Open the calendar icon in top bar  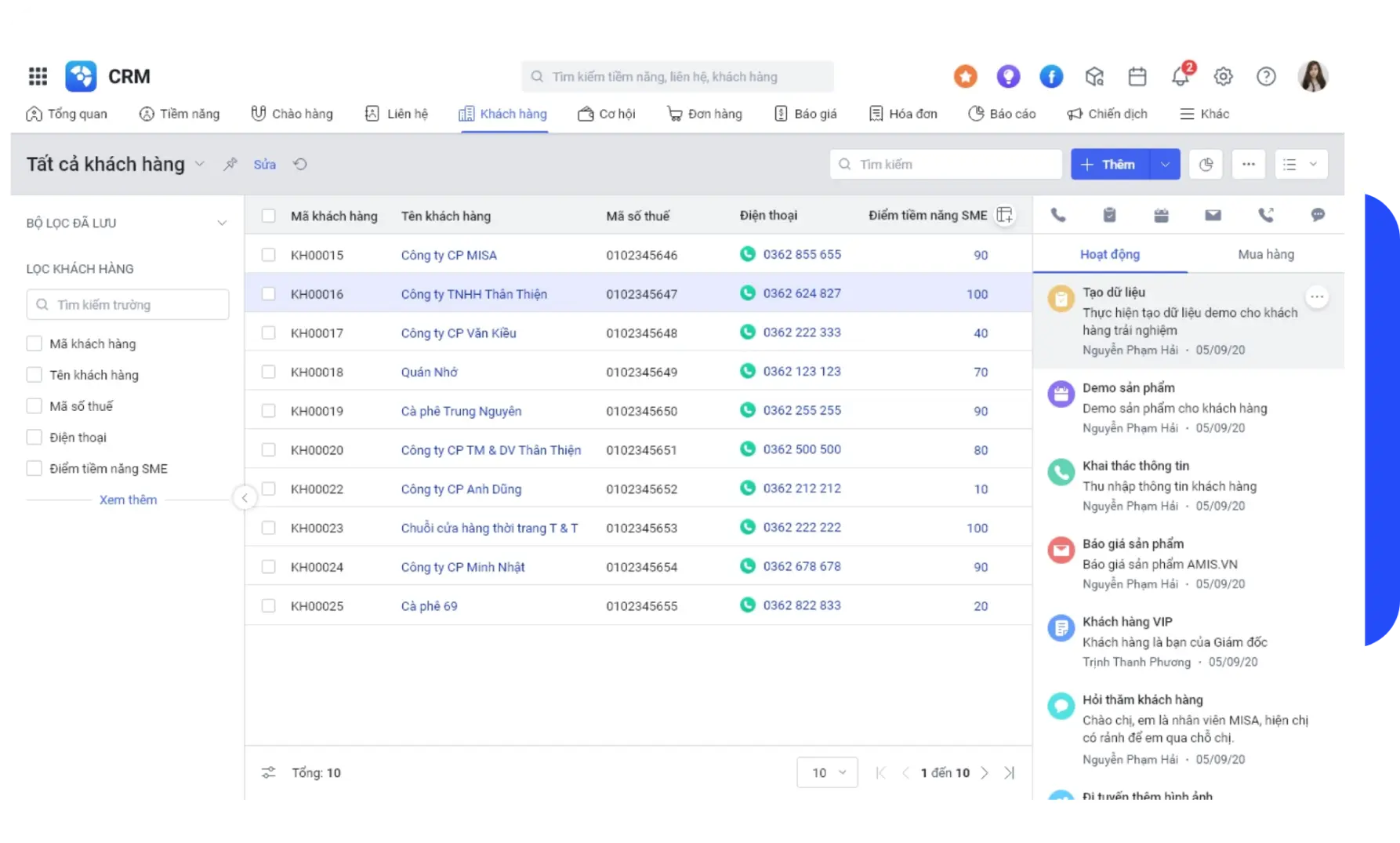click(x=1137, y=76)
